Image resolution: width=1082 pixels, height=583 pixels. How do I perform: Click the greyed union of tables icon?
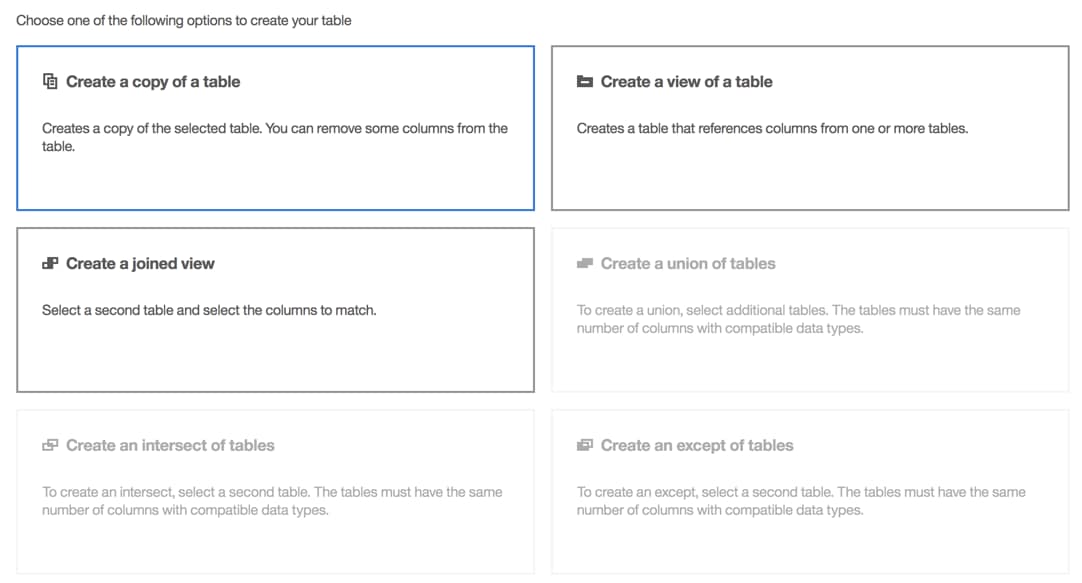[x=584, y=263]
